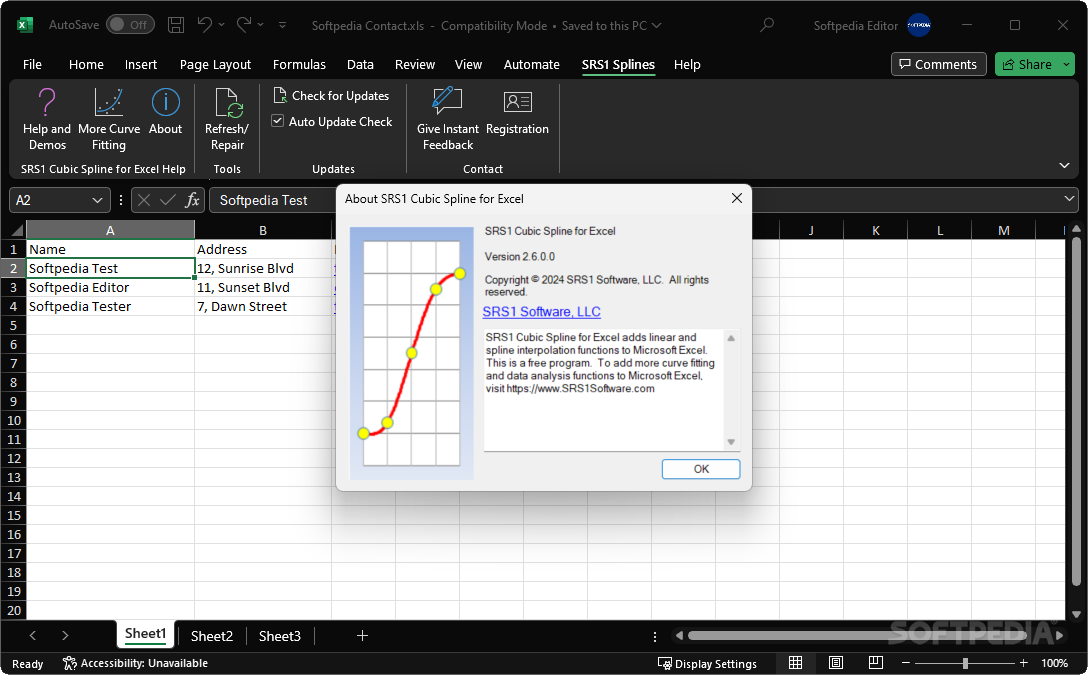Select cell with 7, Dawn Street
Screen dimensions: 1088x675
pyautogui.click(x=263, y=307)
